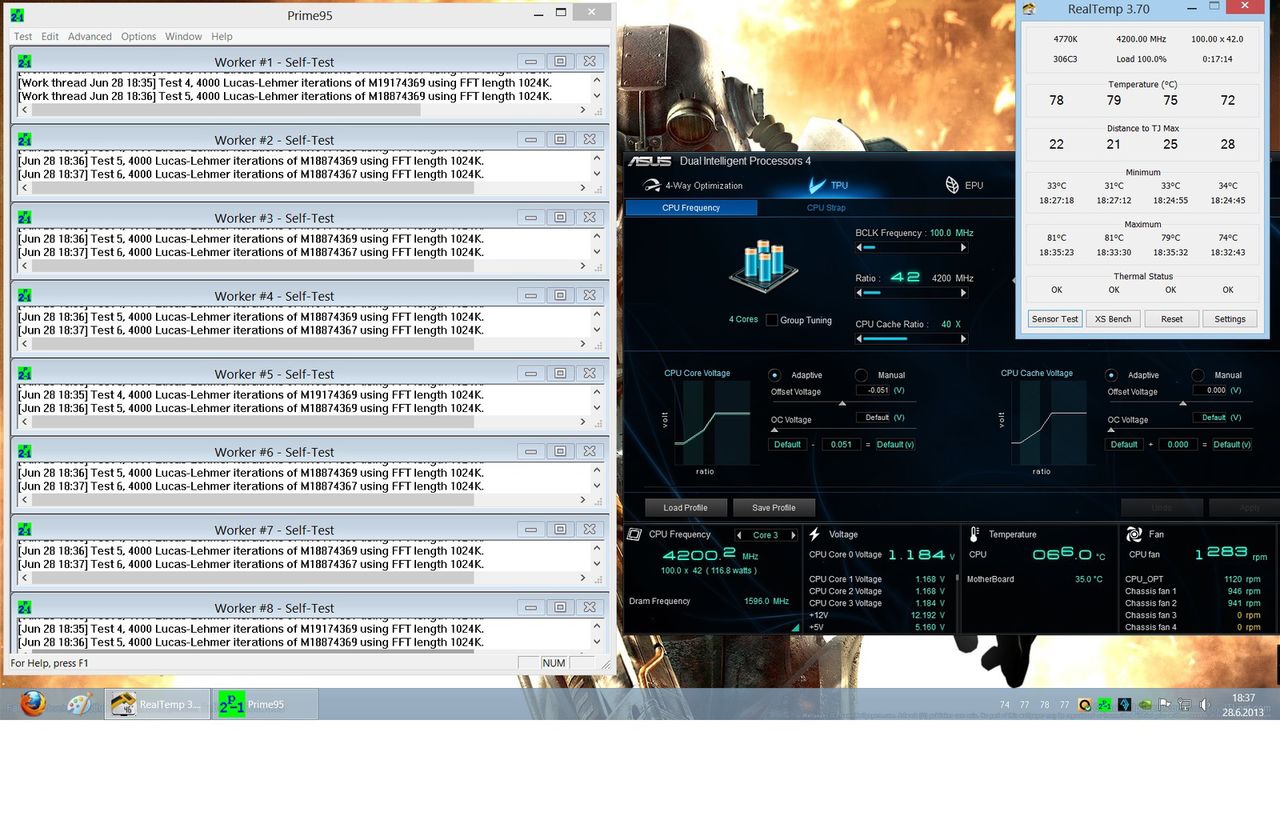Click the BCLK Frequency slider track
The width and height of the screenshot is (1280, 816).
912,247
